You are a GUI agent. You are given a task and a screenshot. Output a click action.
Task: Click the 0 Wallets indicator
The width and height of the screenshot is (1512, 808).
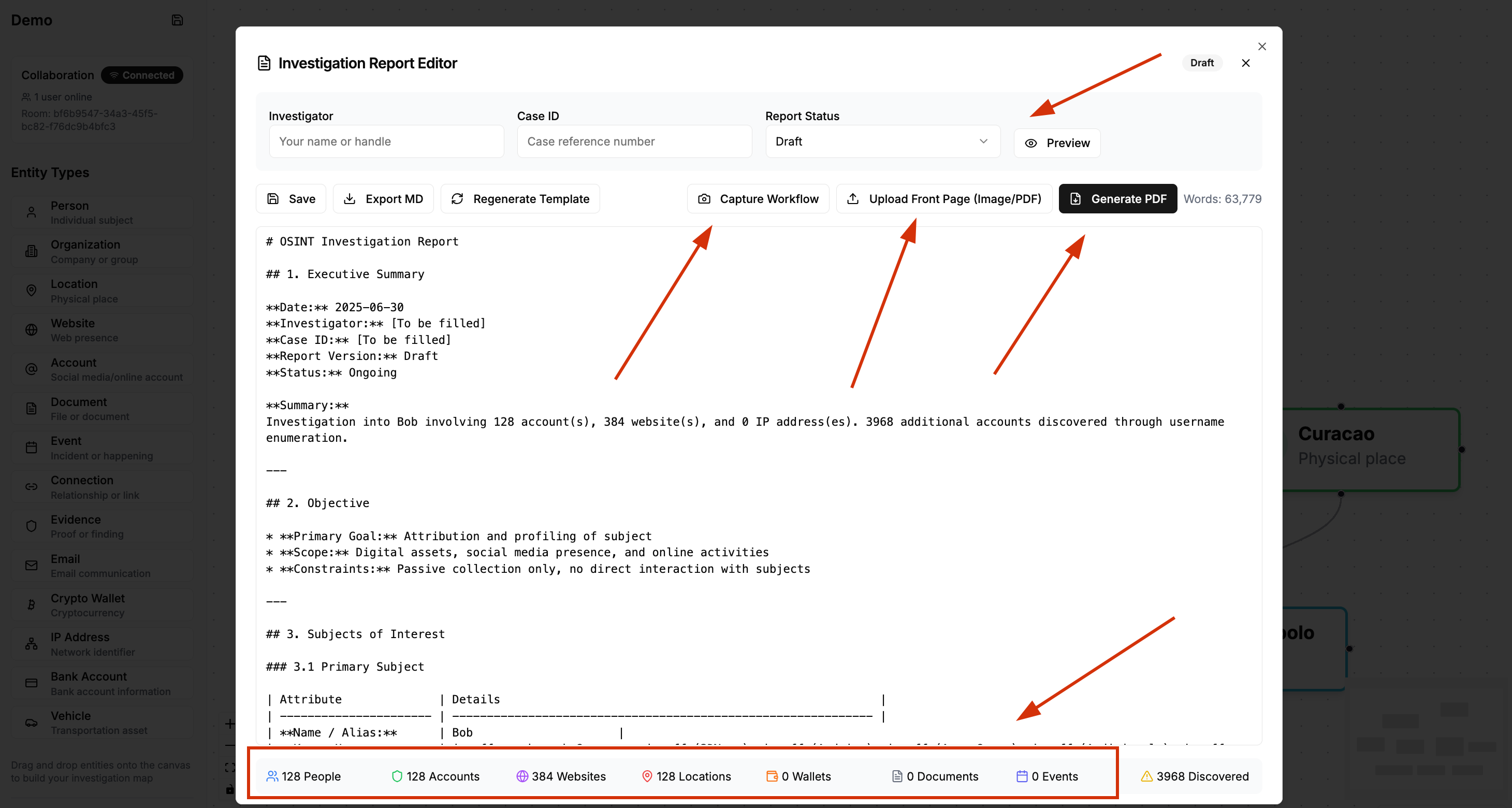pos(798,776)
